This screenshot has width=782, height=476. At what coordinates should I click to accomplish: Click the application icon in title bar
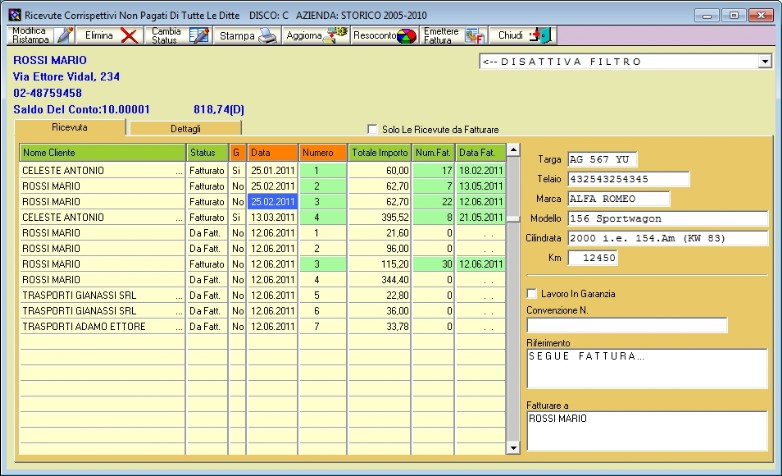pyautogui.click(x=15, y=15)
